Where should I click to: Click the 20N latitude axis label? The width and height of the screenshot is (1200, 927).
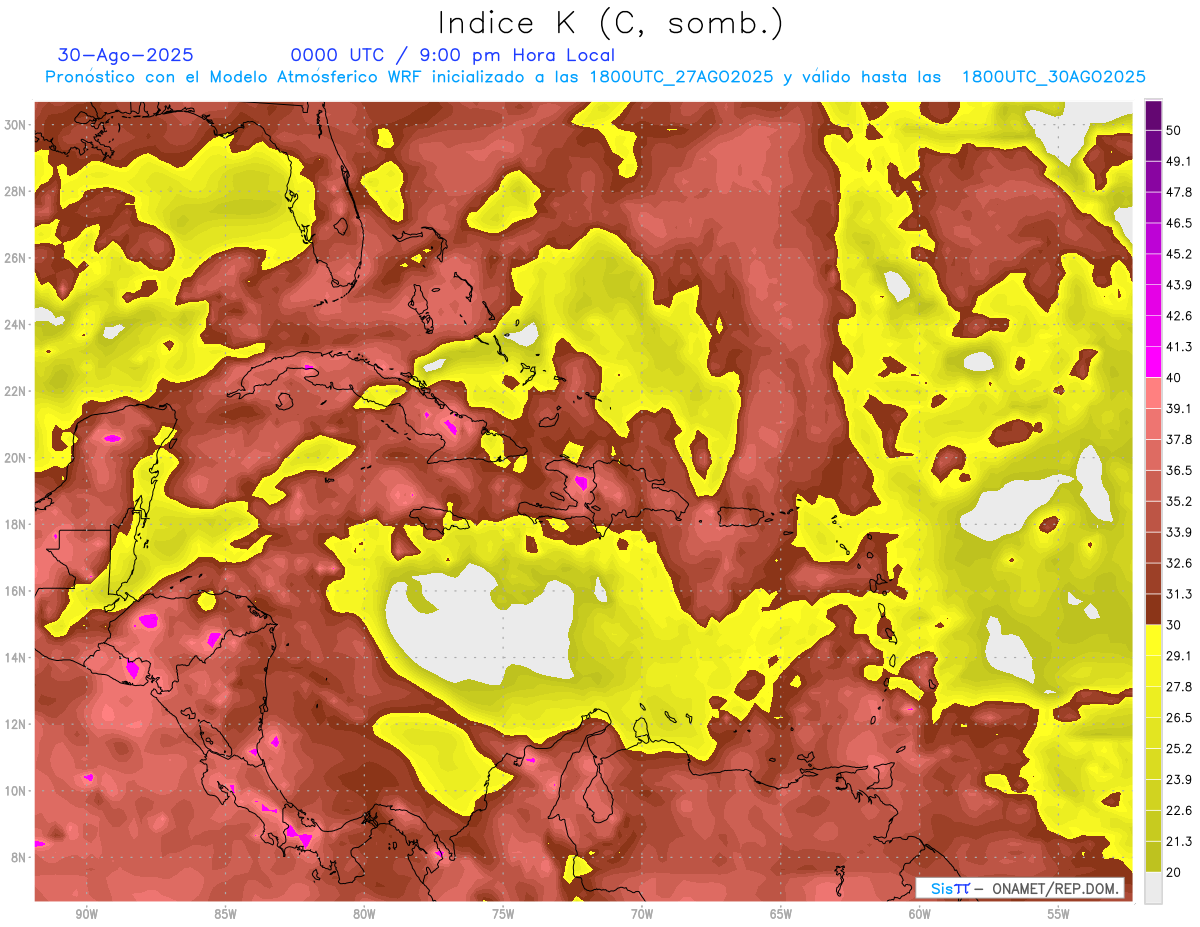point(15,458)
